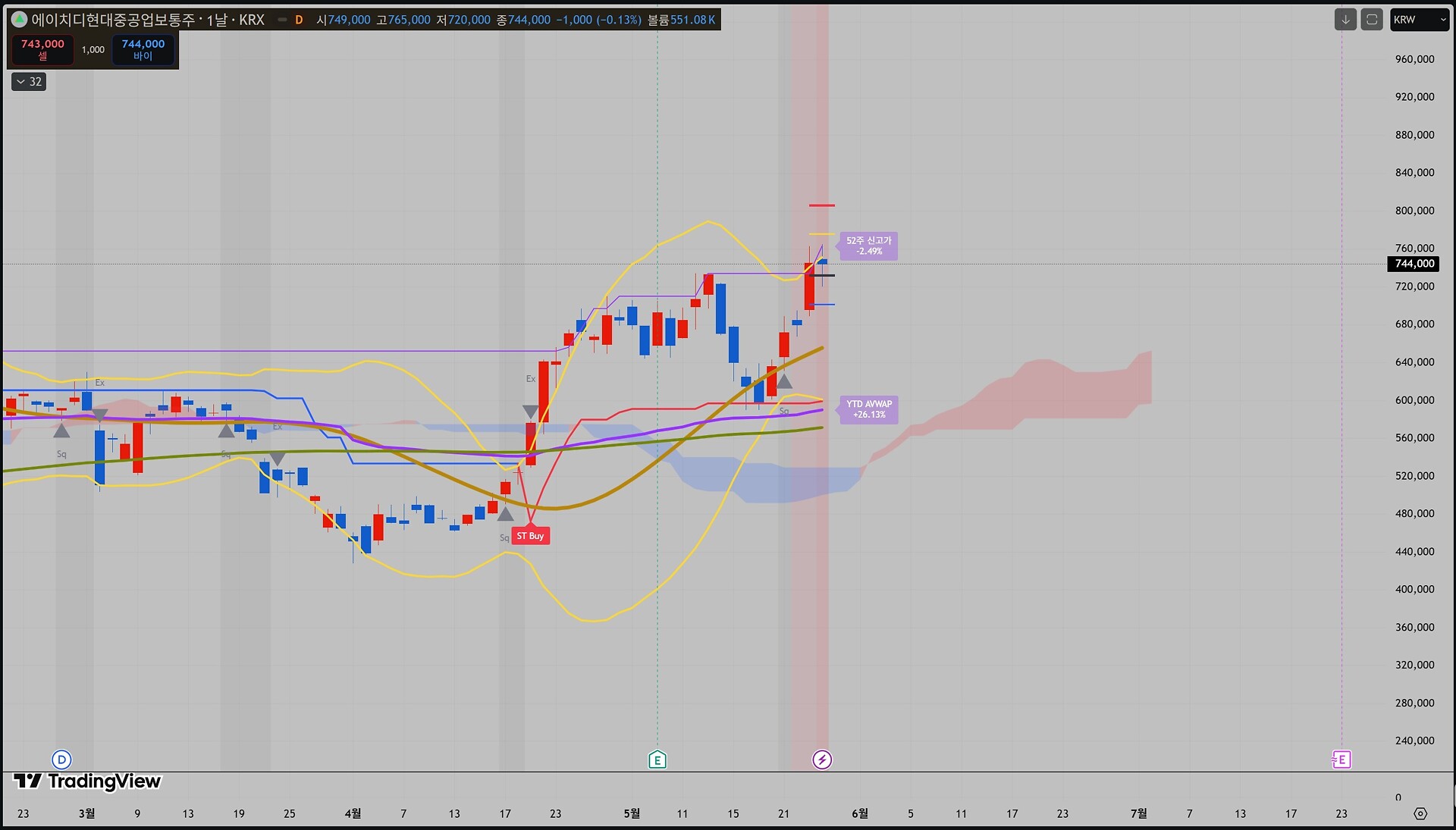The image size is (1456, 830).
Task: Click the 19 date on the time axis
Action: (239, 813)
